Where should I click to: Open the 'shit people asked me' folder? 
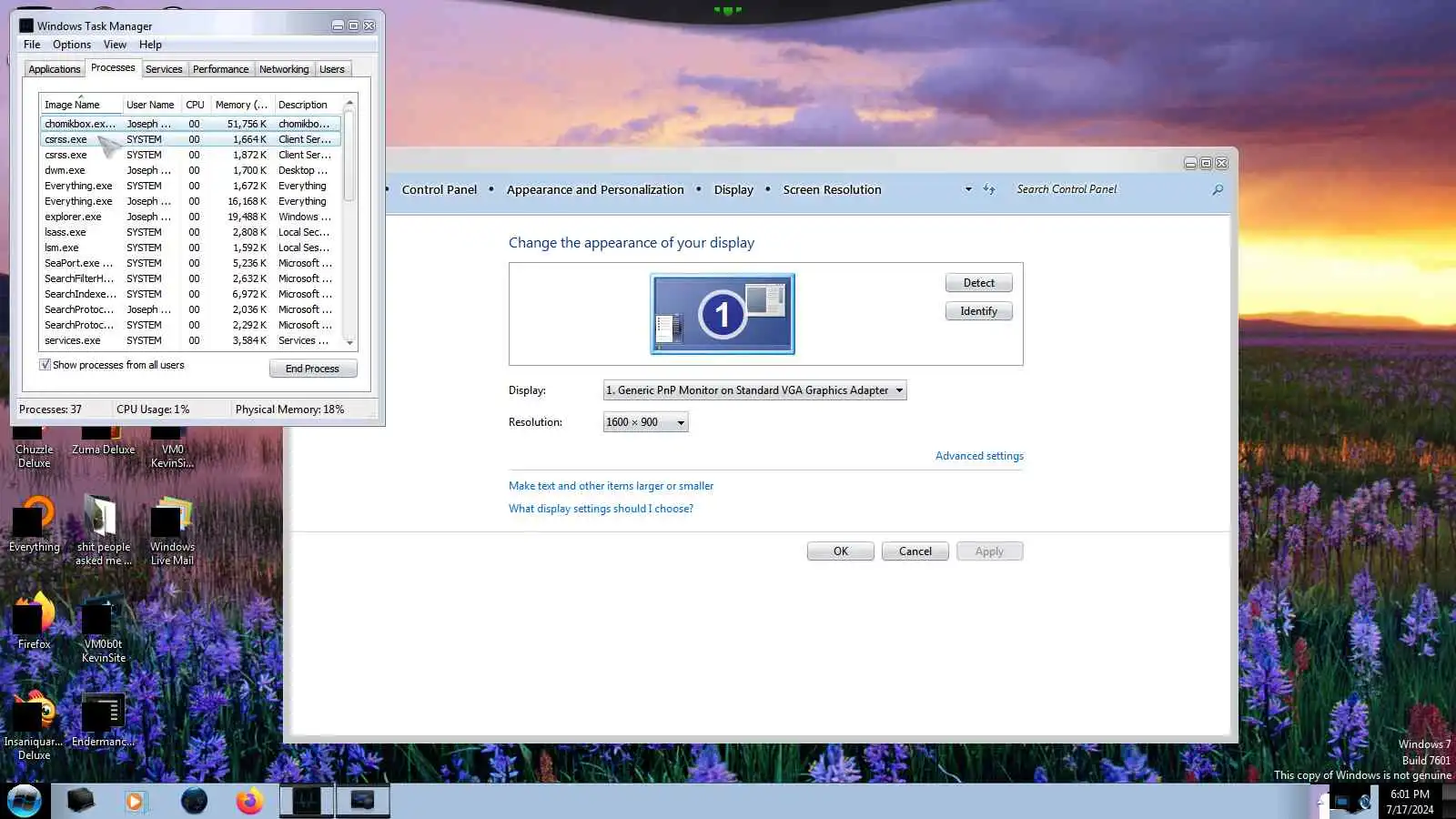point(103,531)
